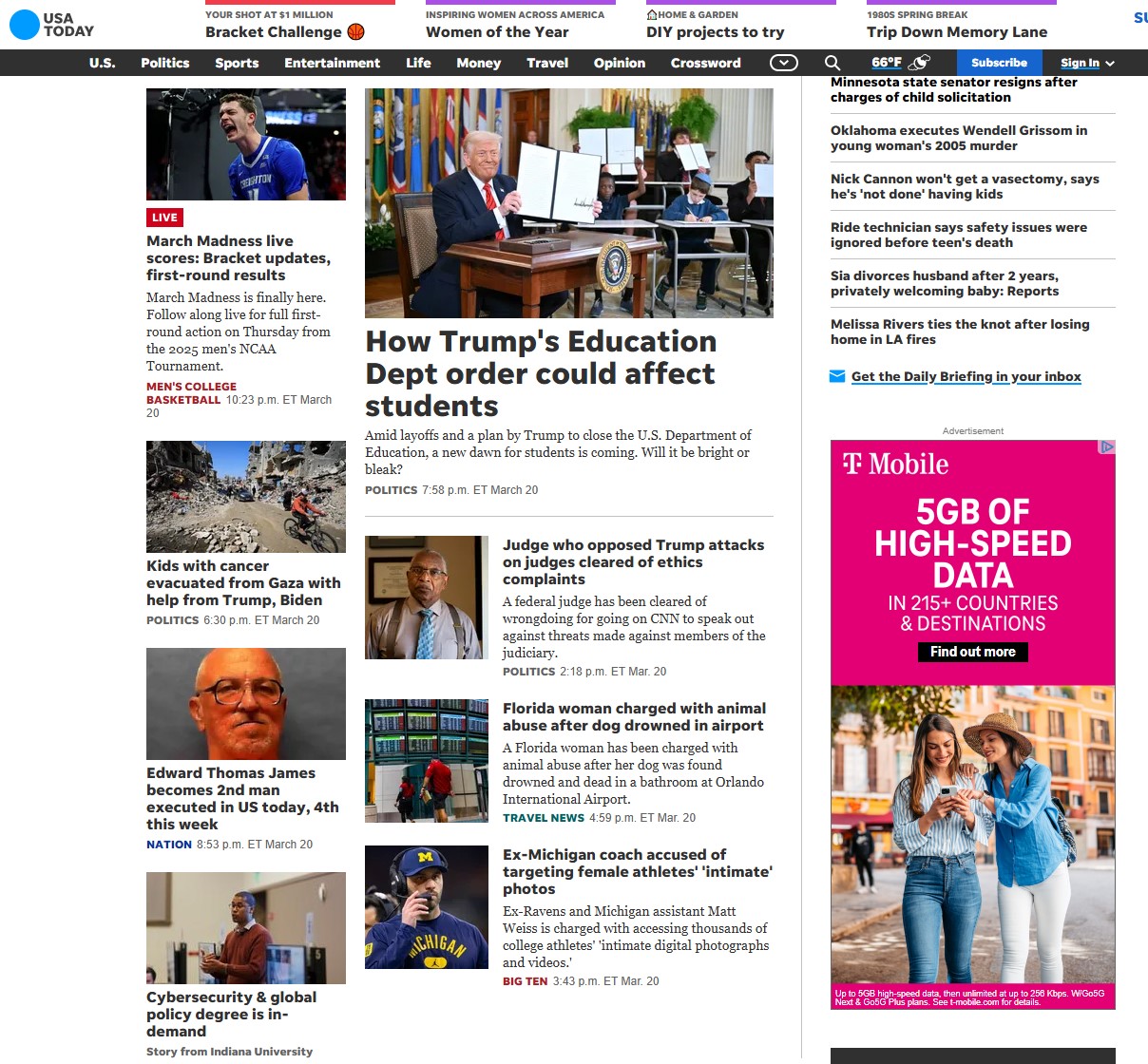Image resolution: width=1148 pixels, height=1064 pixels.
Task: Open the Sports menu item
Action: coord(237,63)
